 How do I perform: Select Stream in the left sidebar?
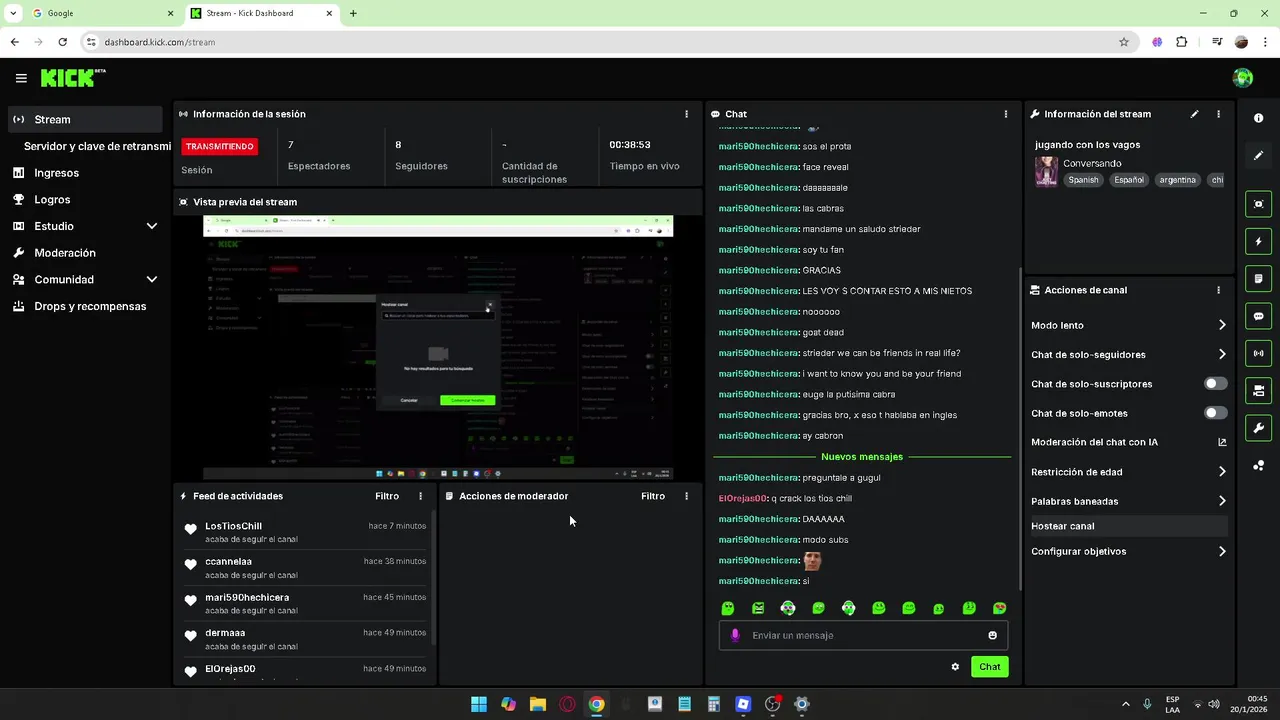click(85, 119)
